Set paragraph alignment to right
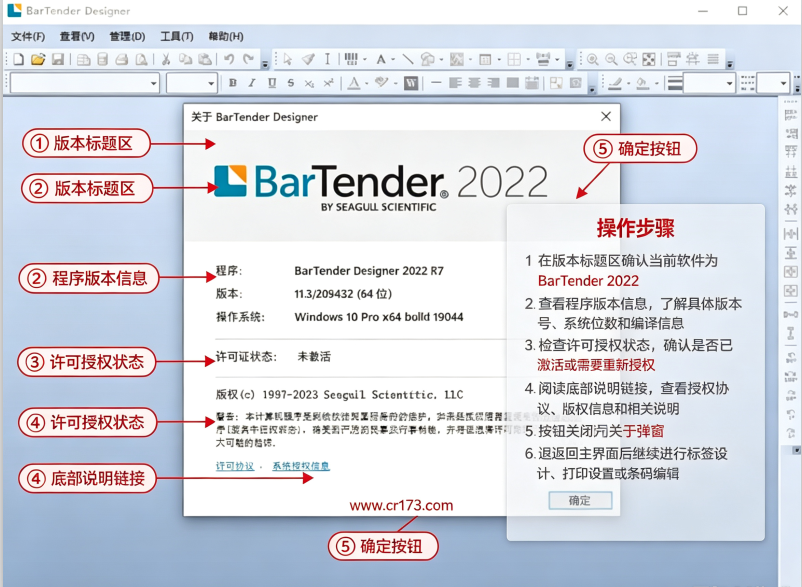This screenshot has width=802, height=587. point(493,83)
